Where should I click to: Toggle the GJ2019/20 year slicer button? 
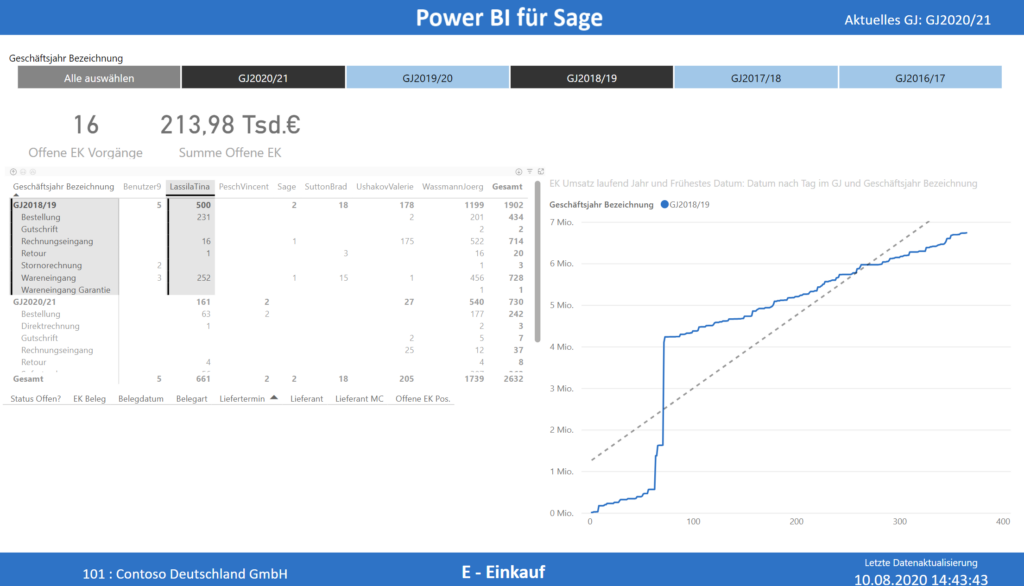tap(428, 76)
